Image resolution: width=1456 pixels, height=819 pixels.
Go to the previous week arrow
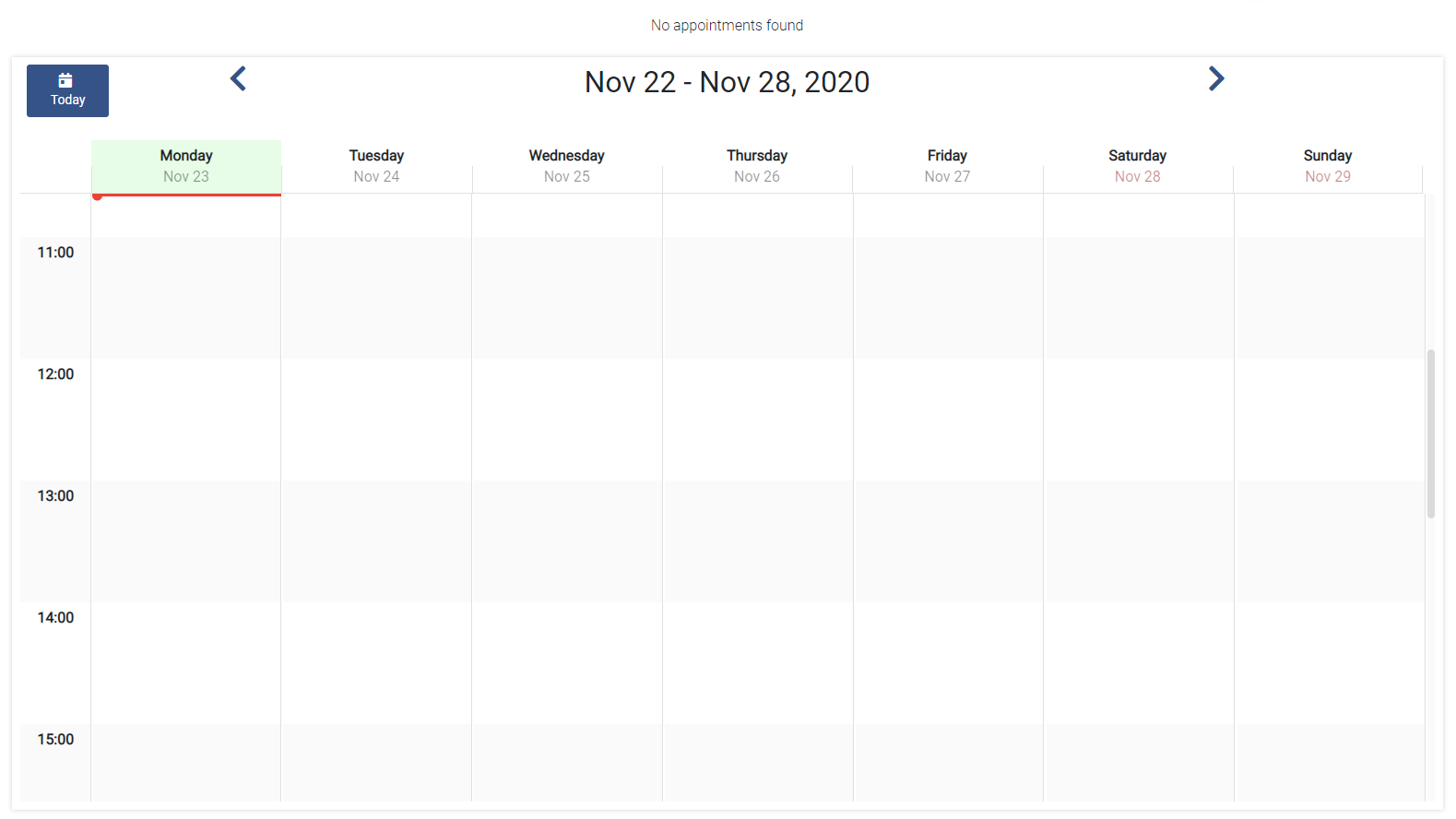coord(238,79)
